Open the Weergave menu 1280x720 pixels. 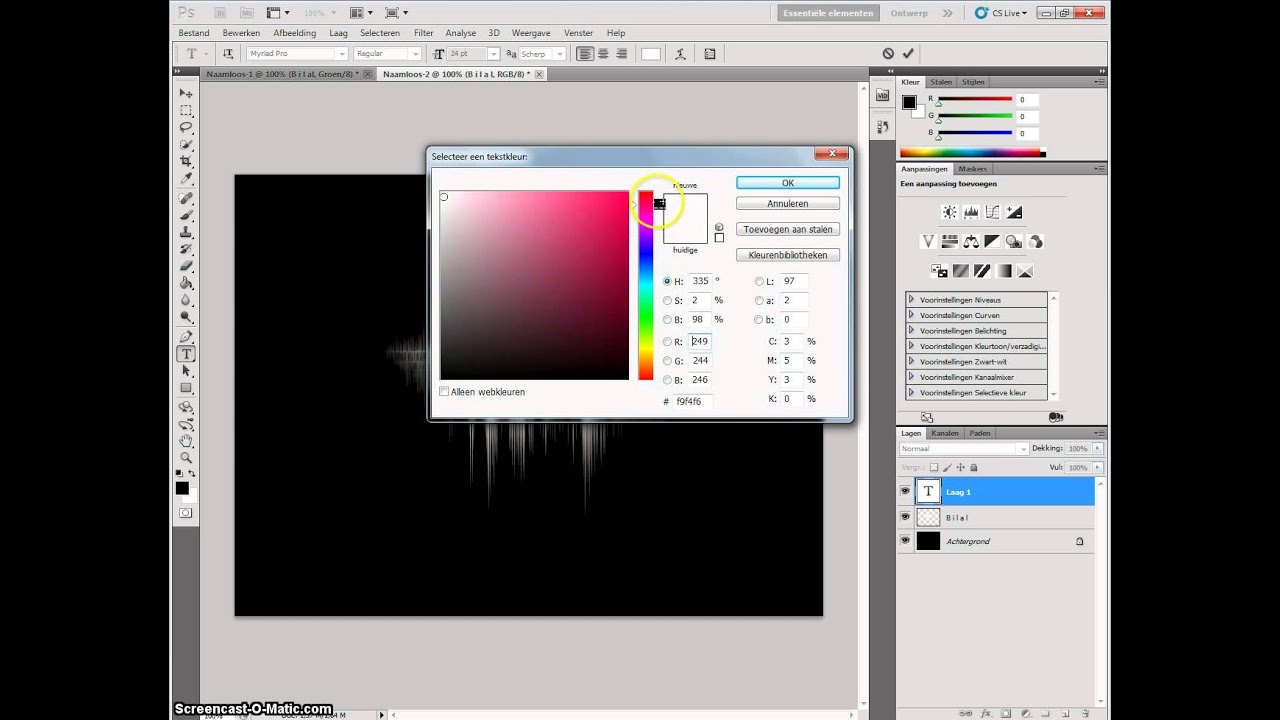531,33
